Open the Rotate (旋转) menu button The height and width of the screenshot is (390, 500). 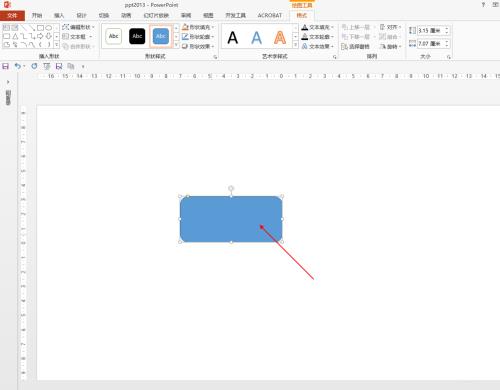pyautogui.click(x=390, y=47)
